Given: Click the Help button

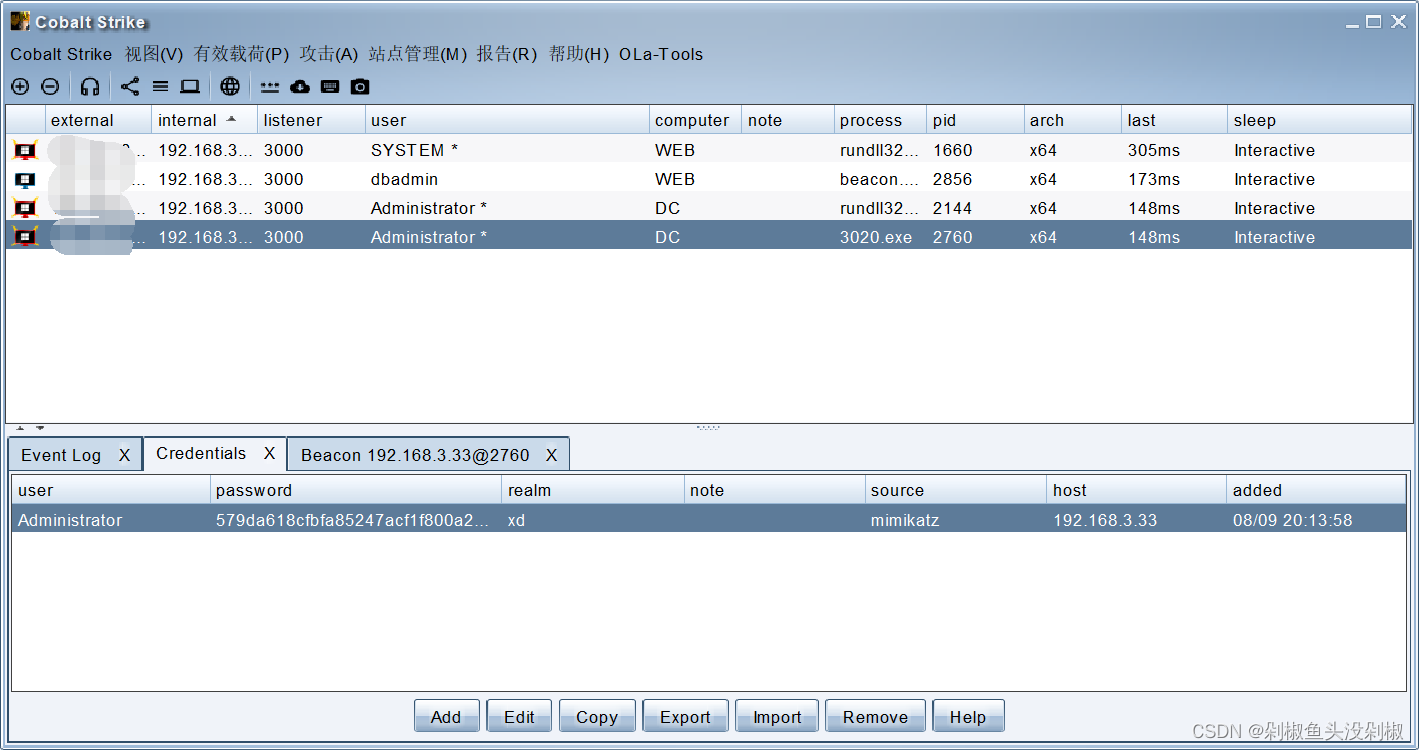Looking at the screenshot, I should coord(968,716).
